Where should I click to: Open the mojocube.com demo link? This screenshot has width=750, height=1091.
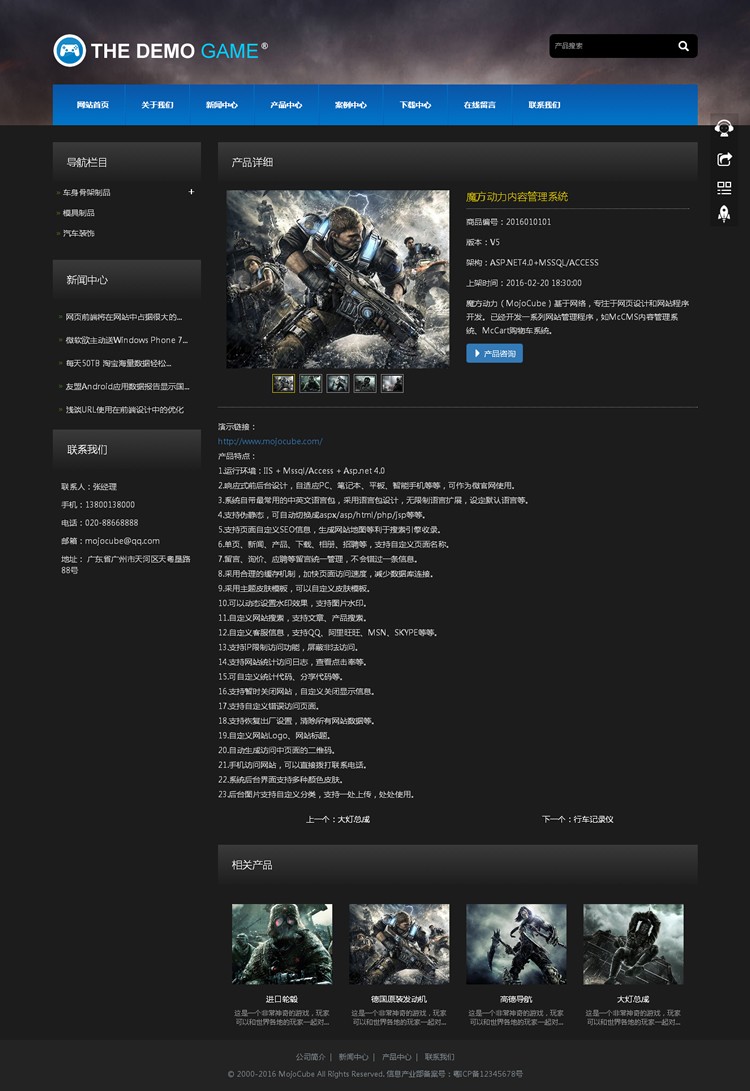point(270,441)
